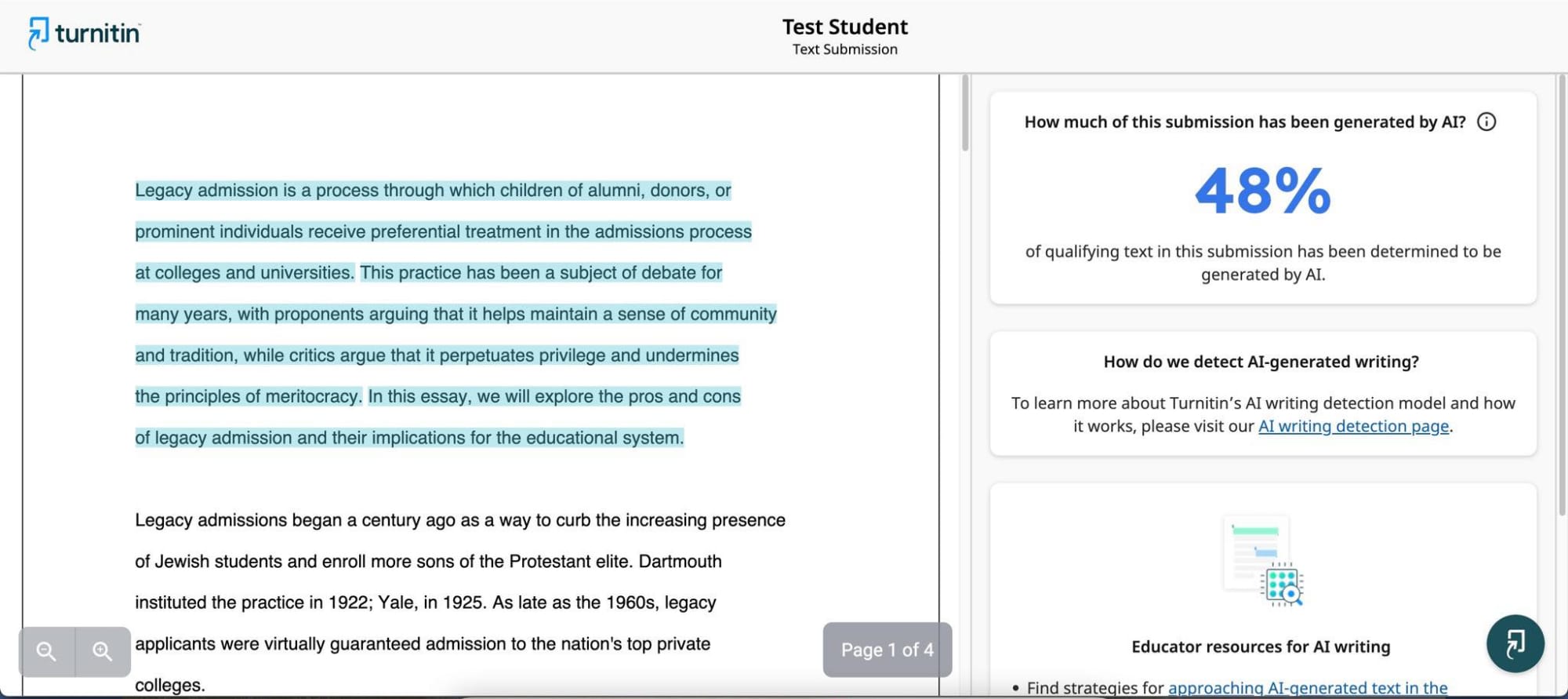The image size is (1568, 699).
Task: Zoom out of the document with the minus magnifier
Action: 45,650
